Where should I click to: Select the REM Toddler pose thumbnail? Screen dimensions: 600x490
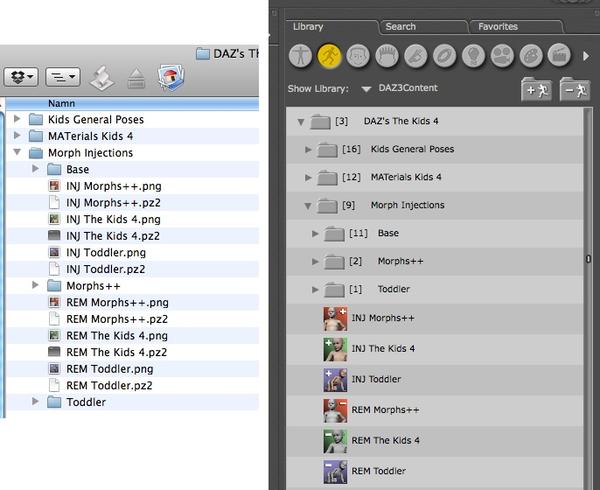click(336, 471)
